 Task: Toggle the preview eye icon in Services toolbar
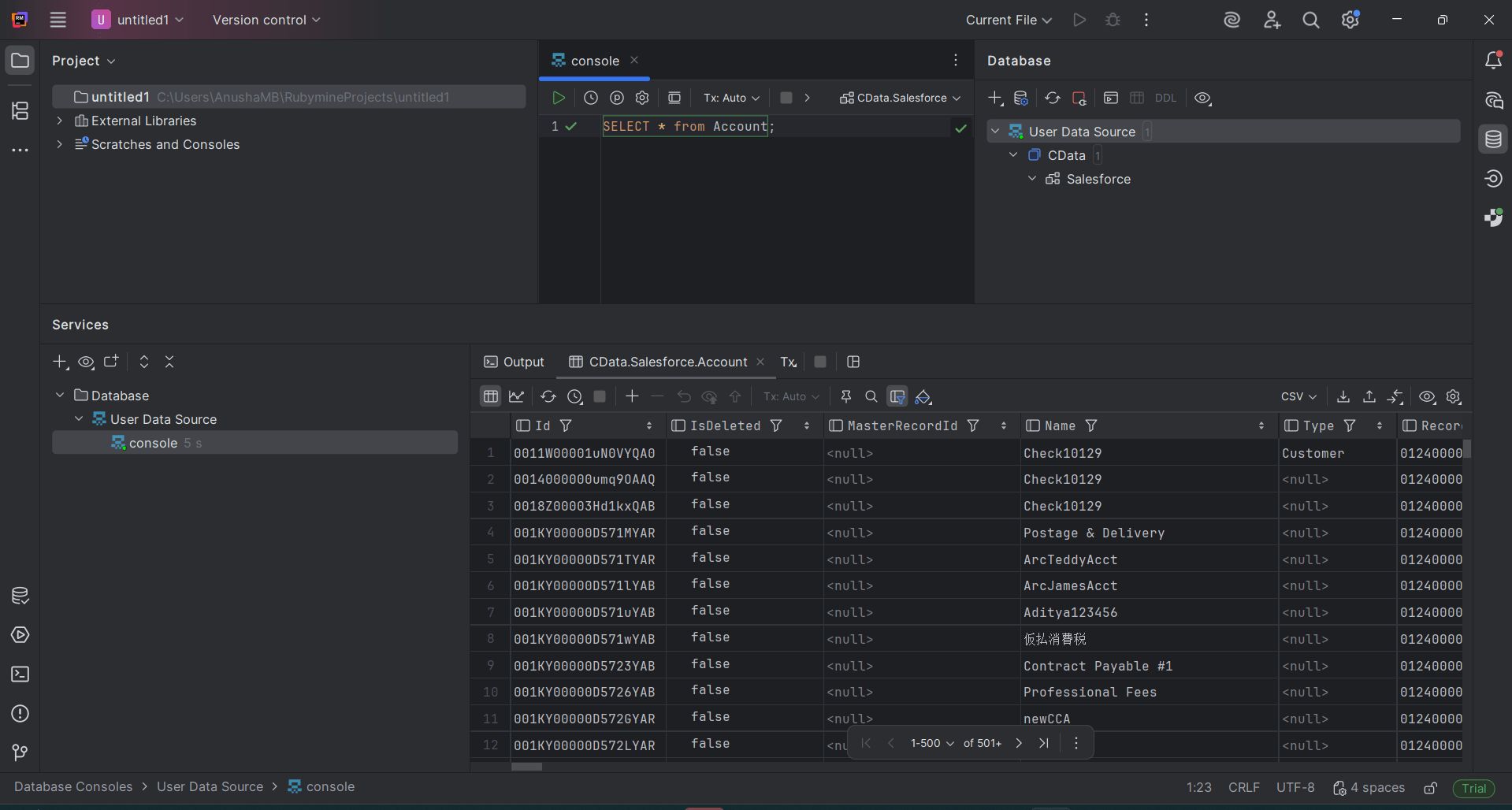(86, 362)
